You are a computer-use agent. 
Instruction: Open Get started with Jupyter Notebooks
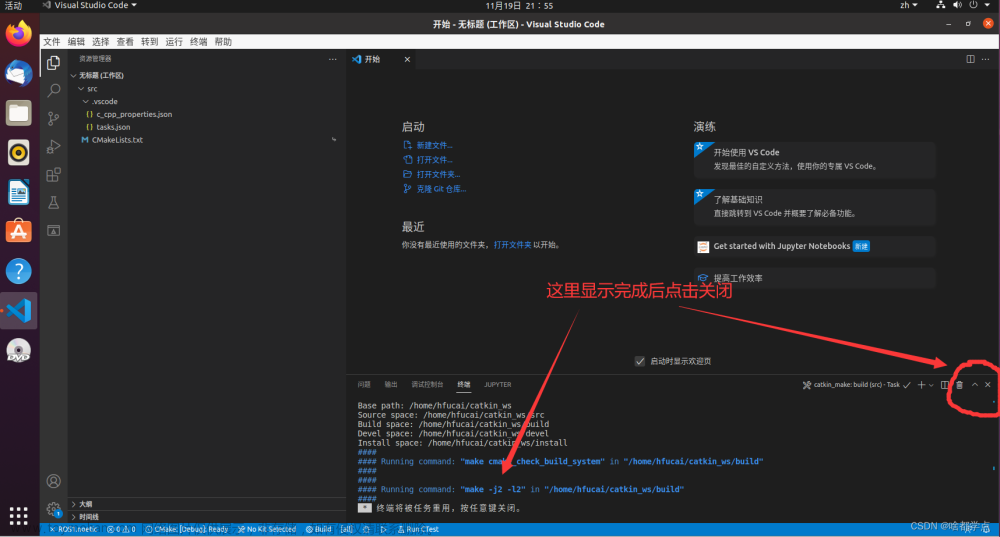[814, 246]
